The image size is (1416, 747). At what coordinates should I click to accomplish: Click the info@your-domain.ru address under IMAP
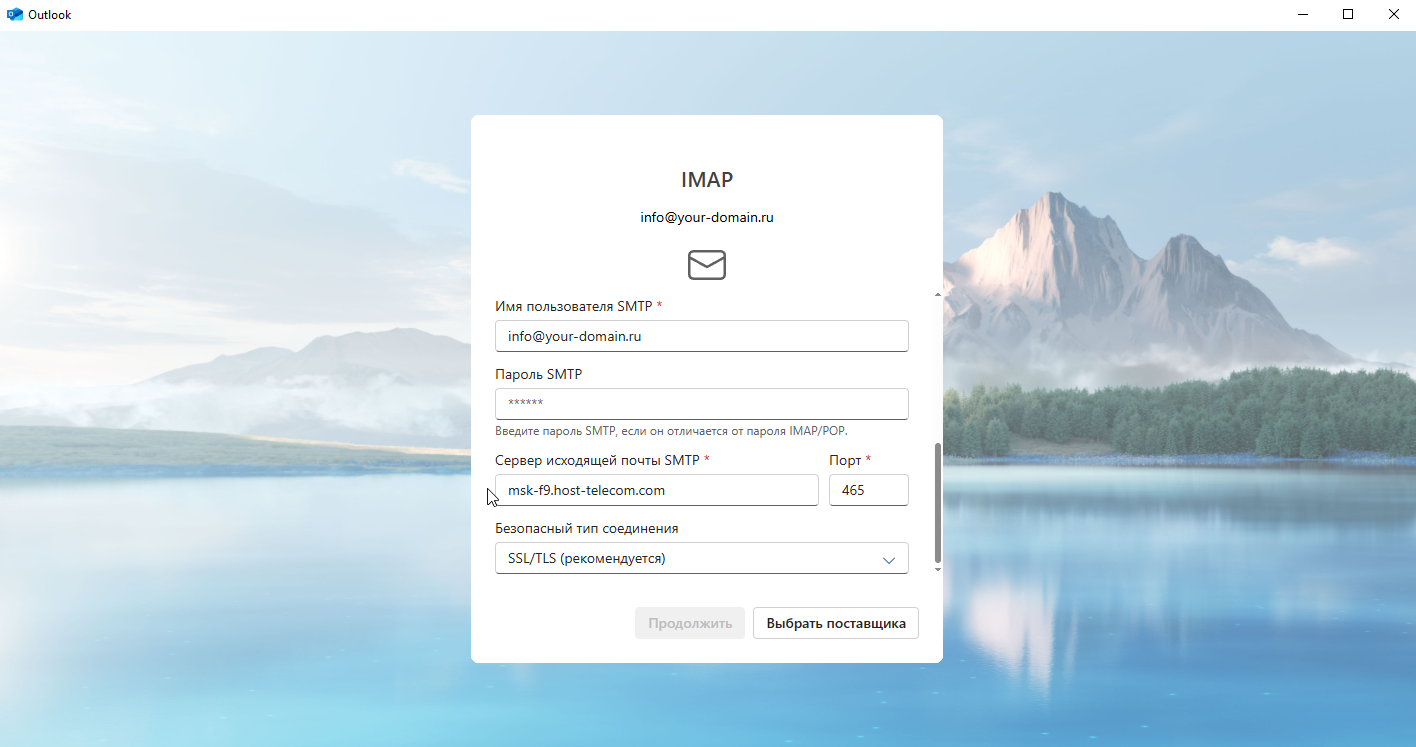[x=707, y=218]
